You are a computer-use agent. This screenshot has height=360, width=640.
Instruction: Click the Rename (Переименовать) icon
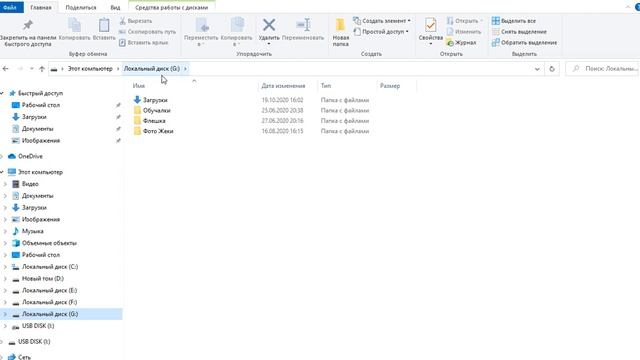pos(303,25)
